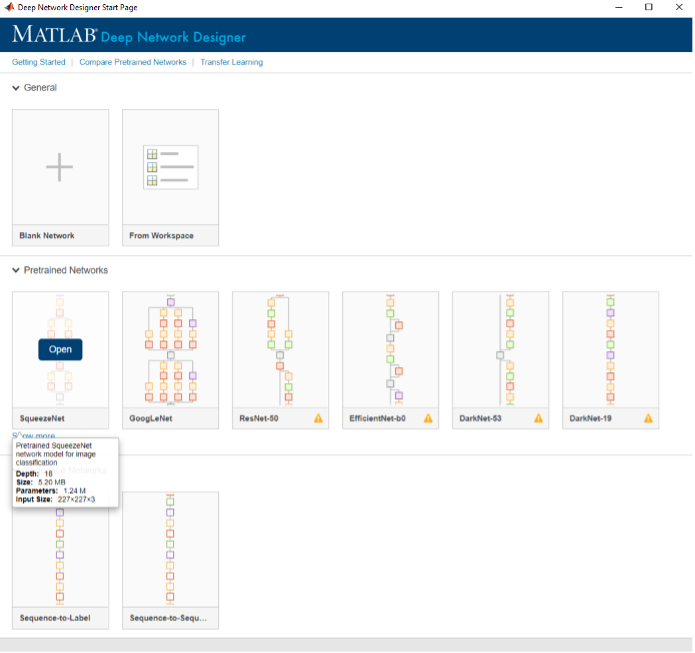Screen dimensions: 695x653
Task: Collapse the Pretrained Networks section chevron
Action: click(x=16, y=270)
